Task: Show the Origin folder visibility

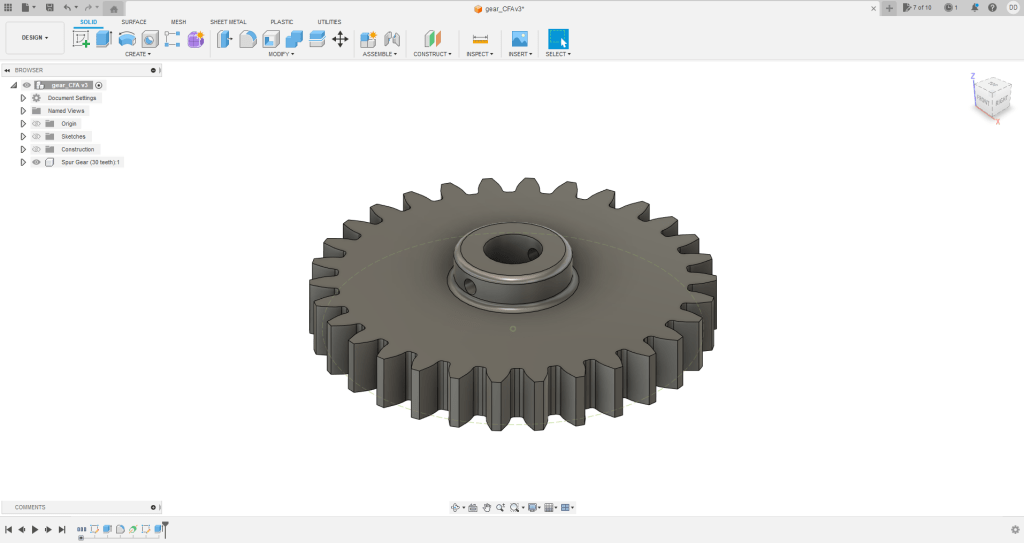Action: pyautogui.click(x=36, y=123)
